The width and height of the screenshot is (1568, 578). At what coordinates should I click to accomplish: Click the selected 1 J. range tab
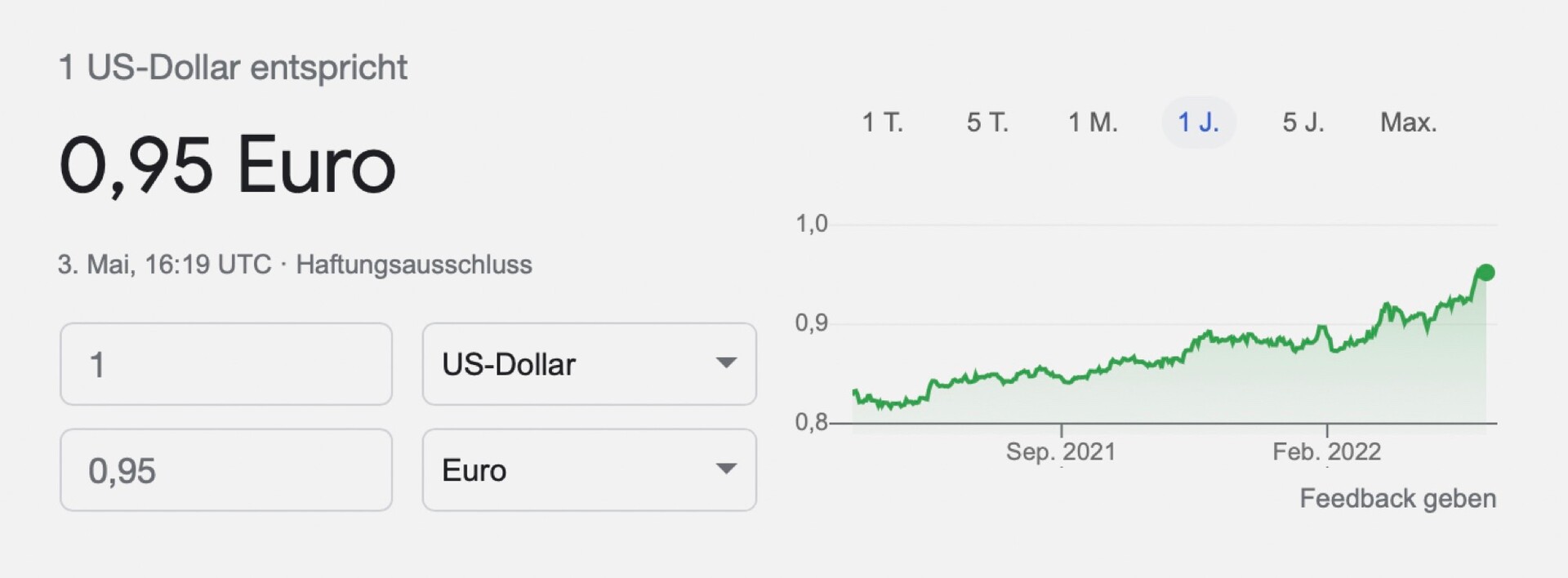[1198, 122]
